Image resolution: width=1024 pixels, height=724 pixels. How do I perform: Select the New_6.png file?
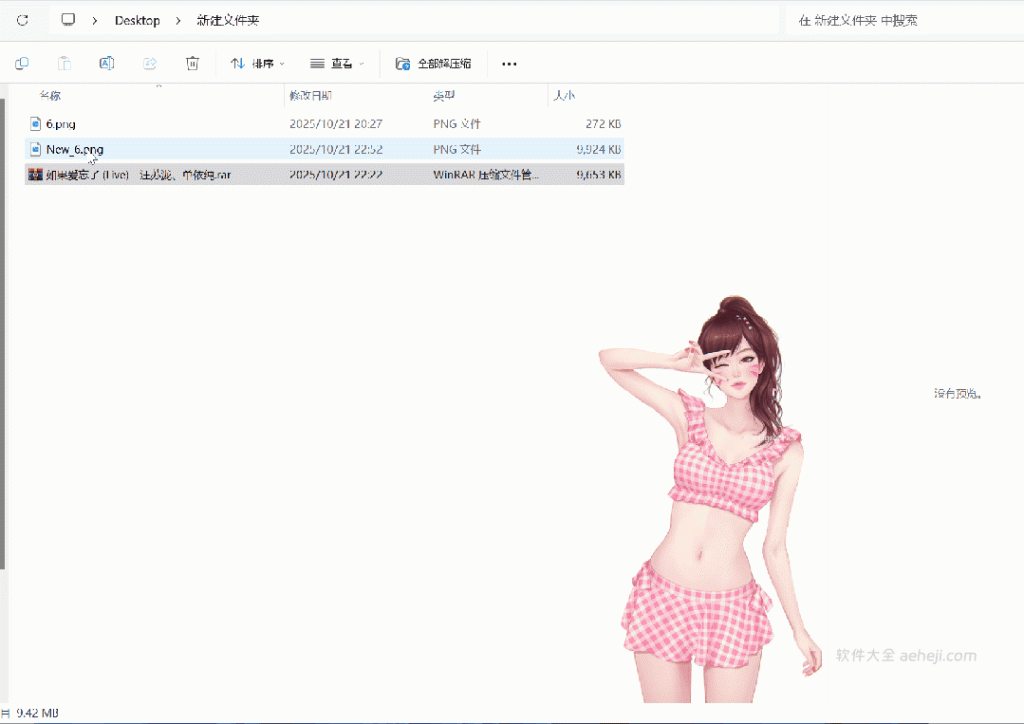(x=75, y=148)
